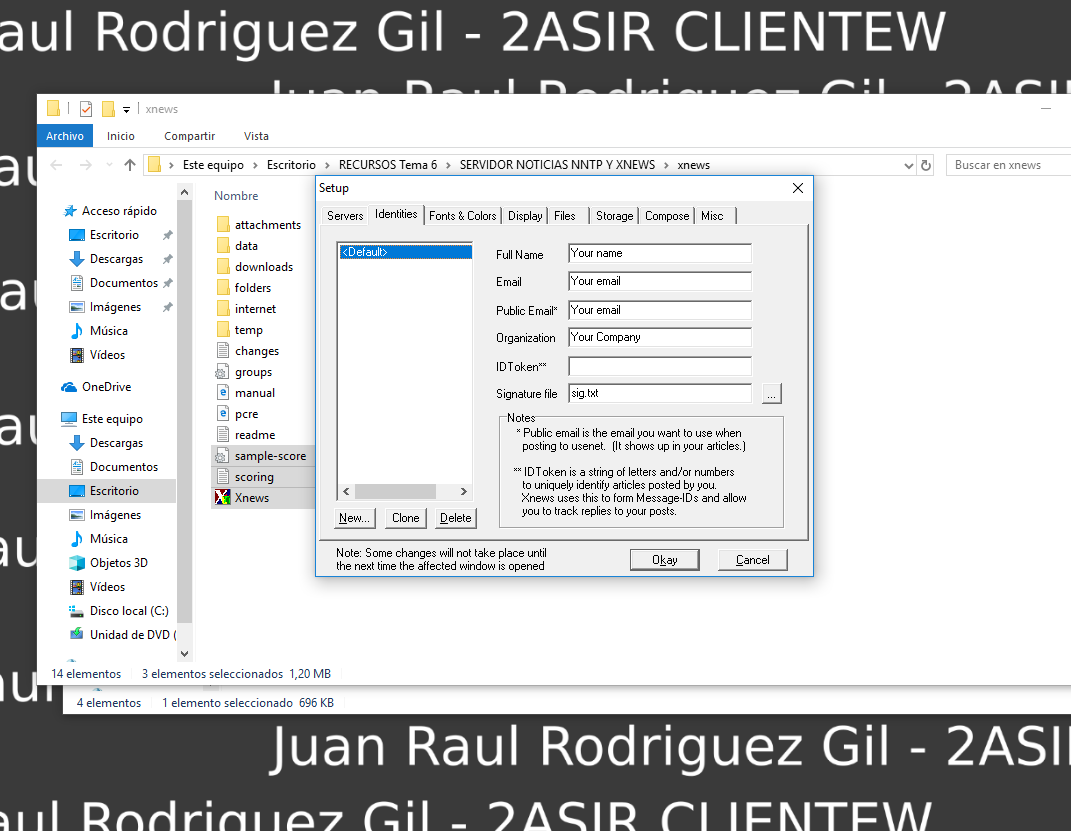Select Este equipo in navigation pane

[112, 419]
